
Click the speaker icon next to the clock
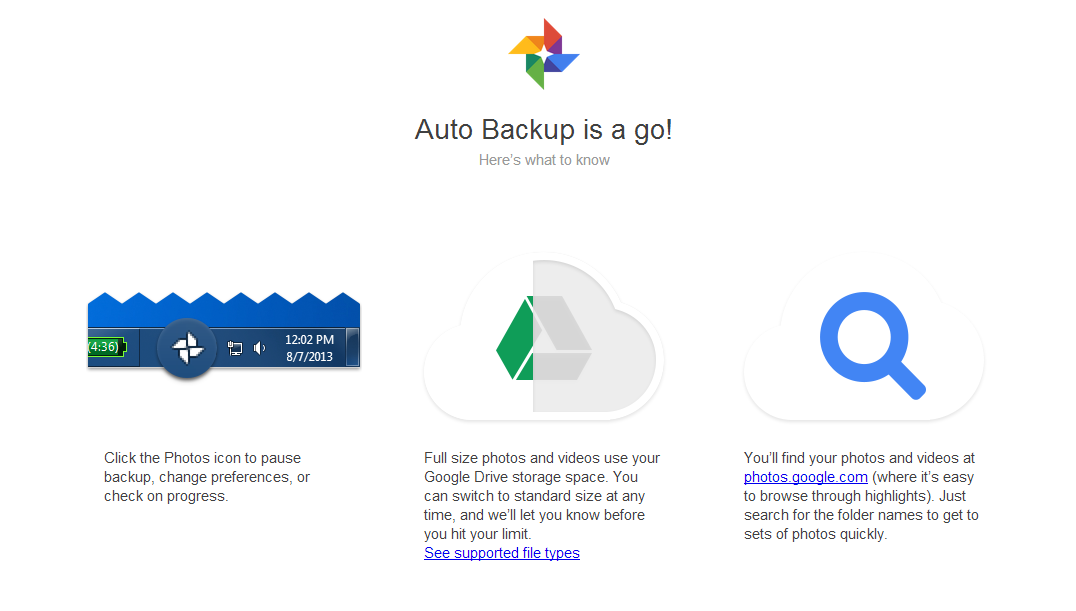tap(259, 348)
